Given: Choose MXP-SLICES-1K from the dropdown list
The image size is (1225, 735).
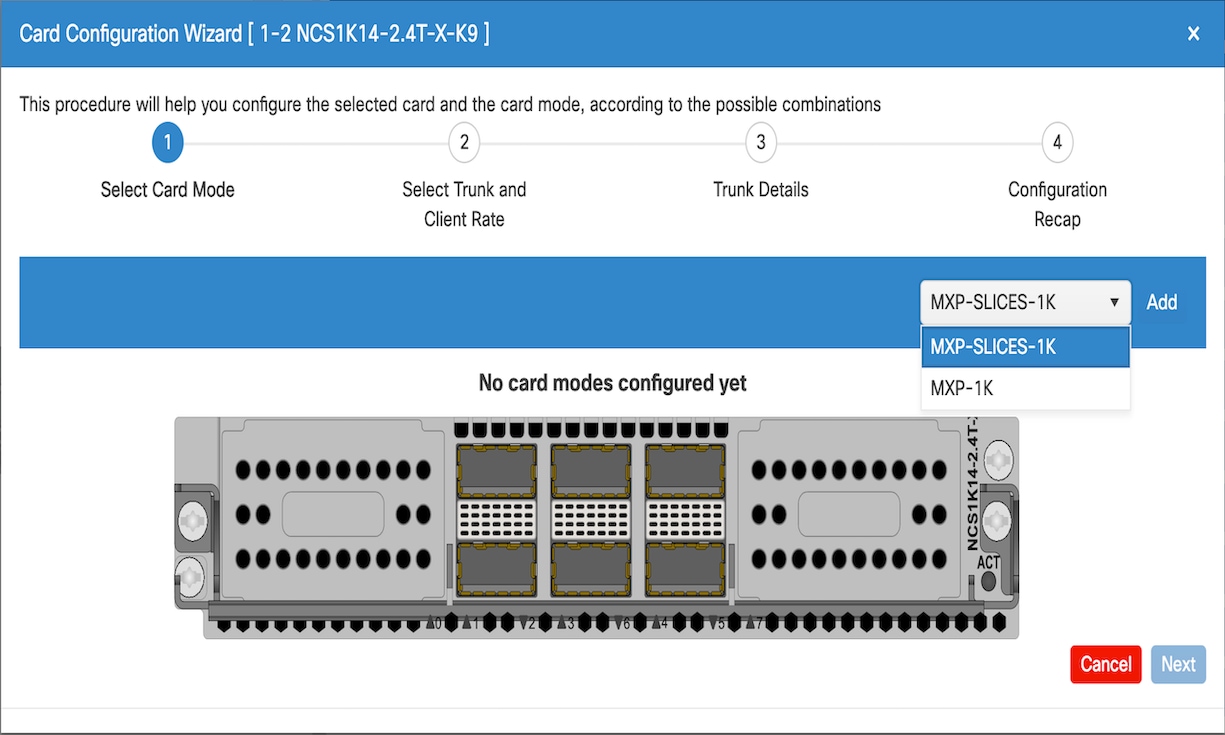Looking at the screenshot, I should coord(1025,347).
